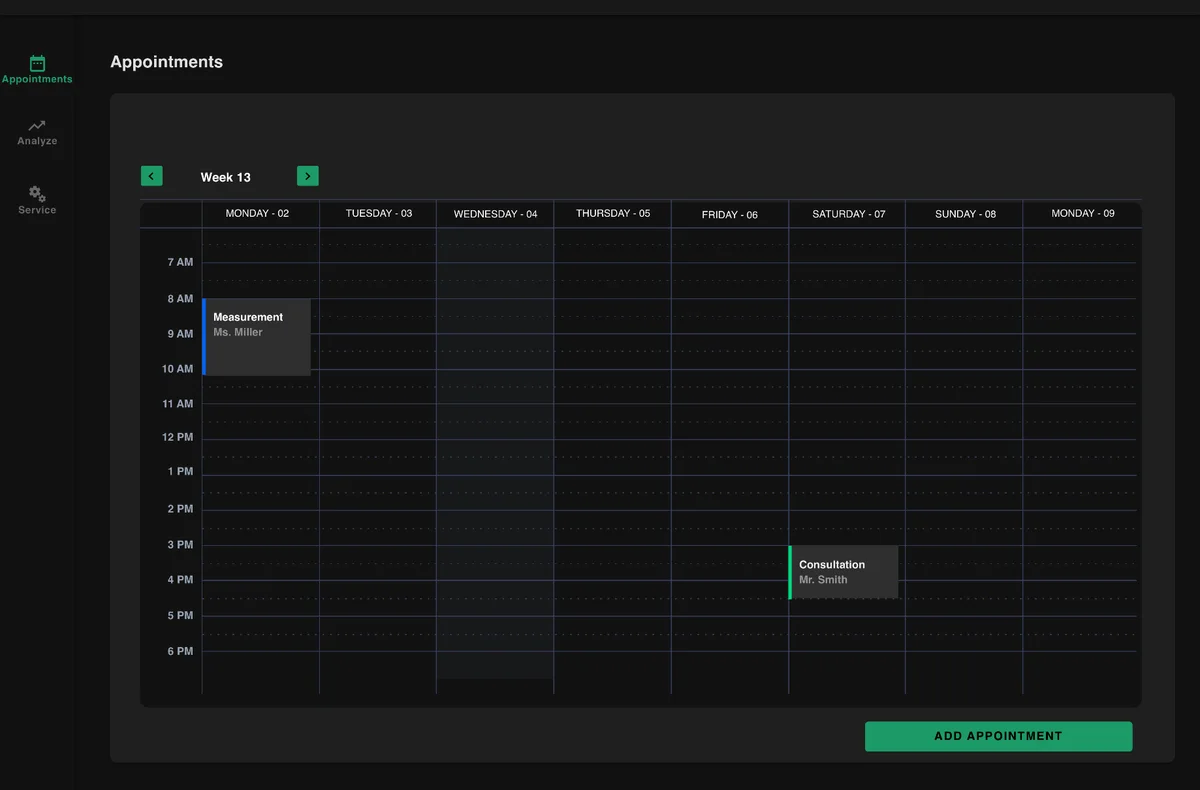
Task: Click the 4 PM time label
Action: tap(181, 580)
